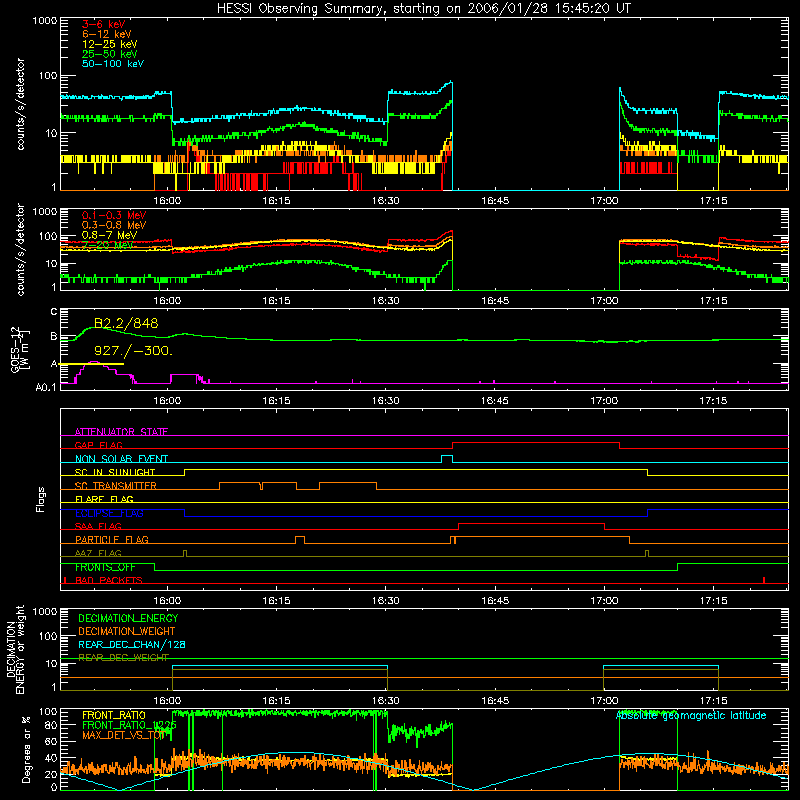This screenshot has width=800, height=800.
Task: Click the DECIMATION_WEIGHT legend label
Action: pos(127,631)
